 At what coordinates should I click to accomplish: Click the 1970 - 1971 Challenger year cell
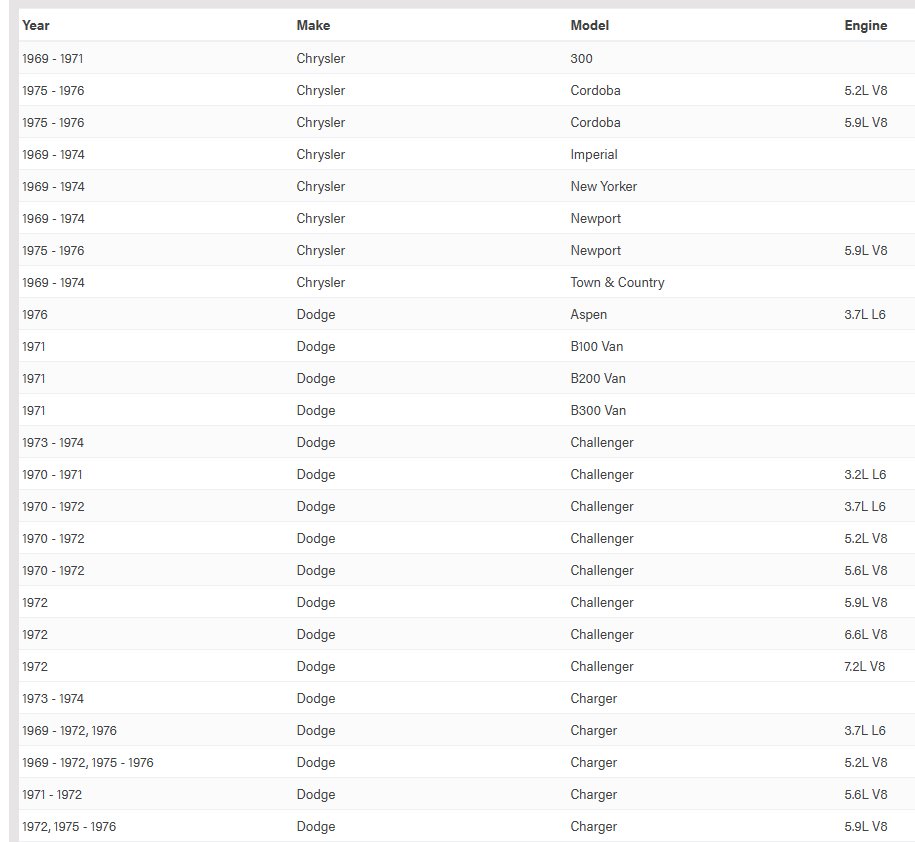tap(52, 474)
